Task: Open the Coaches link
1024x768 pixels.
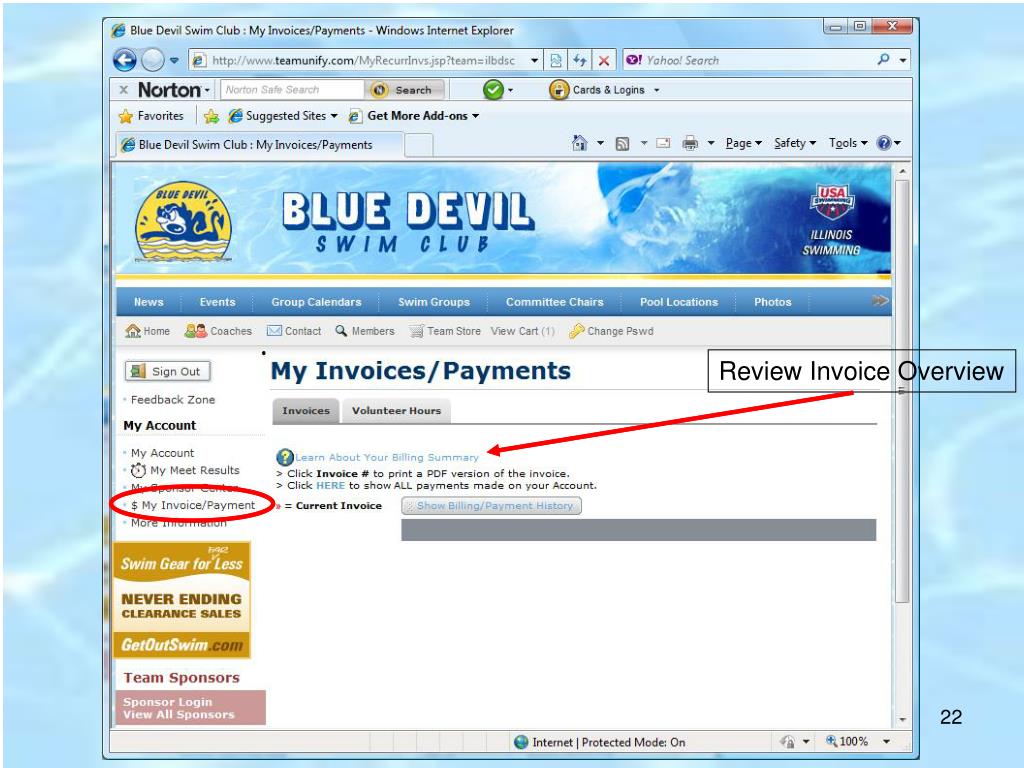Action: click(218, 331)
